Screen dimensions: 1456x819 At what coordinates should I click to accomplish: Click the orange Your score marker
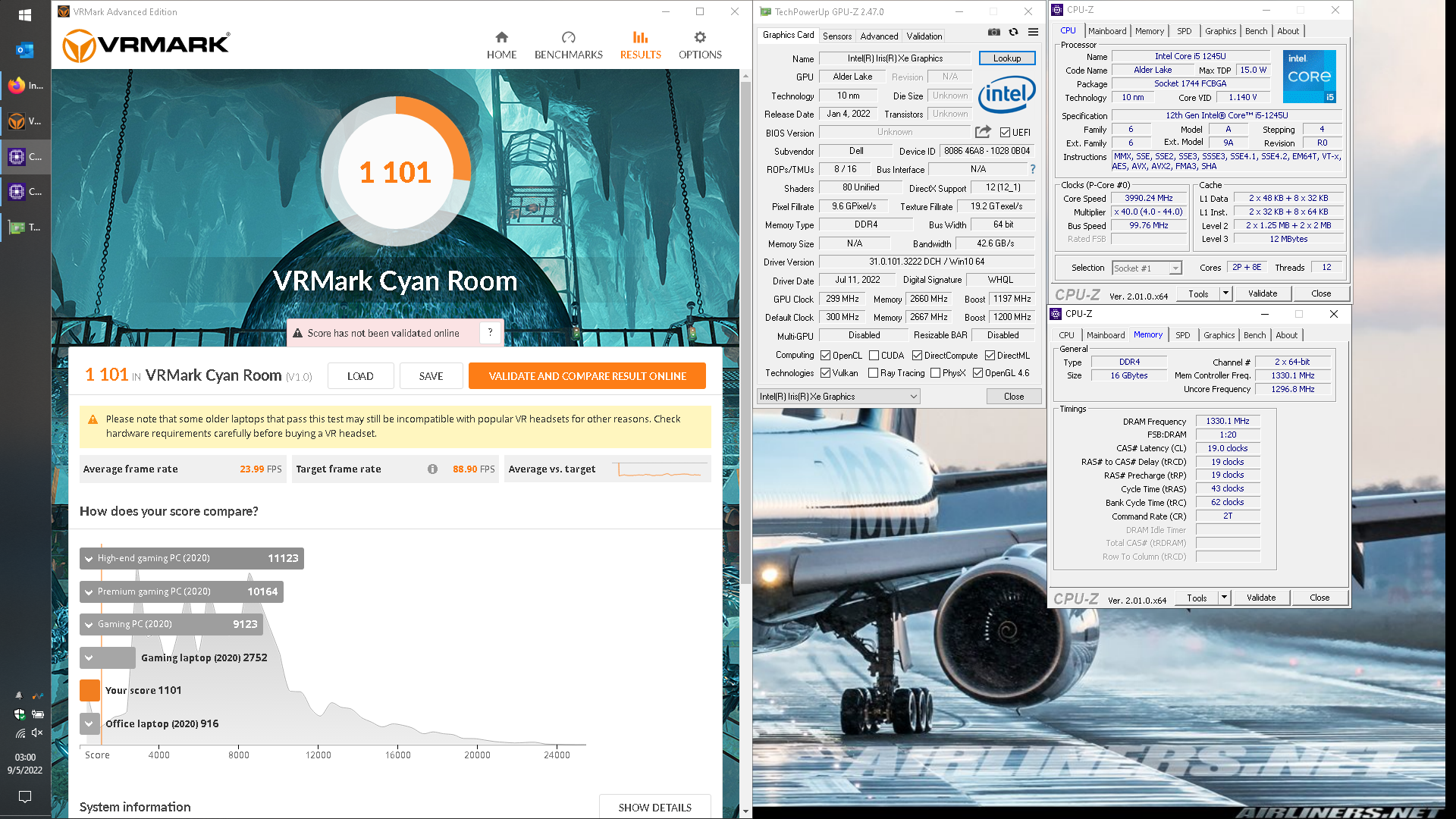[x=89, y=690]
